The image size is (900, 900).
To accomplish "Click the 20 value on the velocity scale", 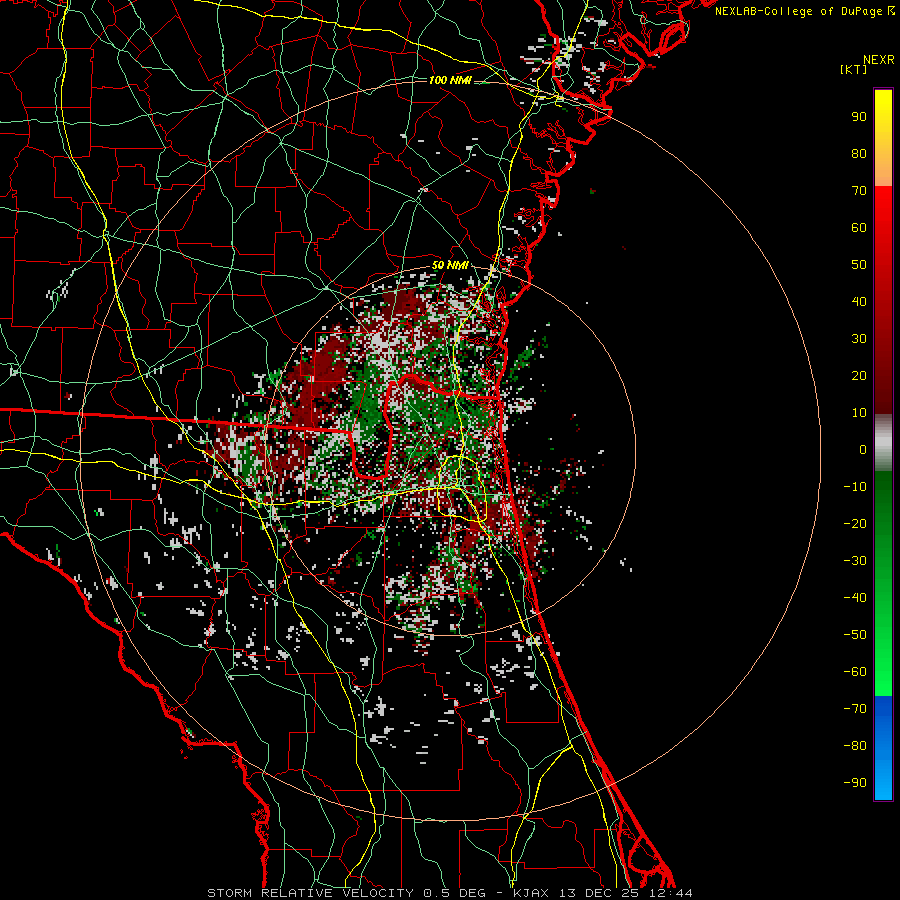I will point(859,376).
